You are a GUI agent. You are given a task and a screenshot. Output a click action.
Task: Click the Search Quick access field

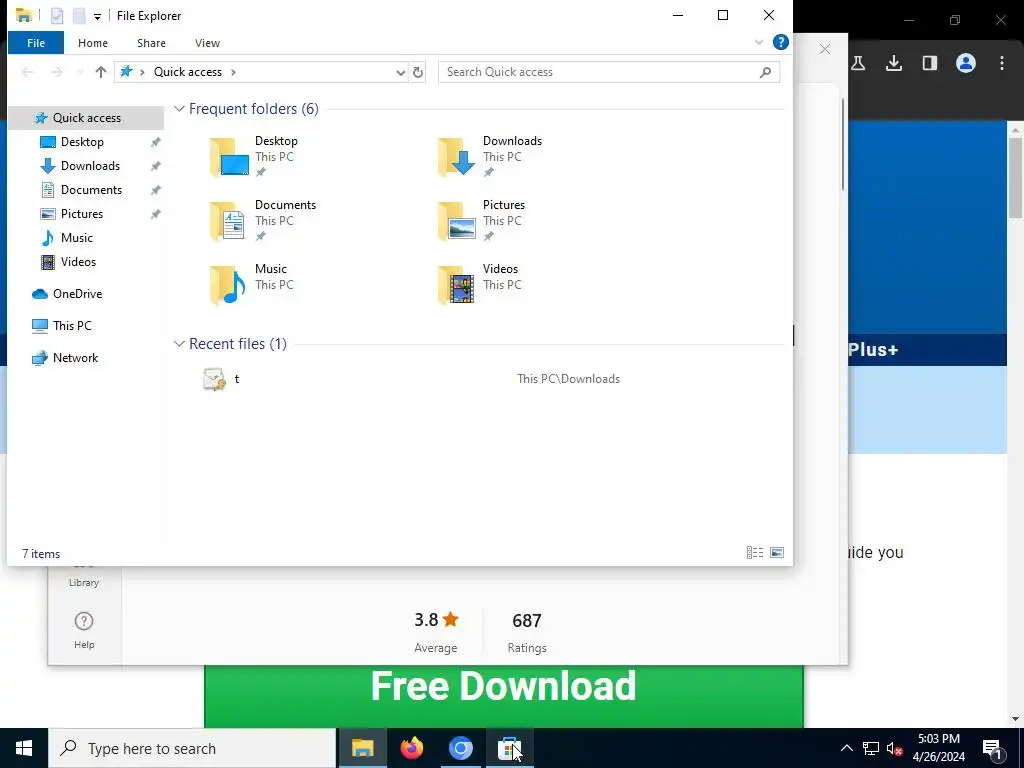(x=609, y=72)
